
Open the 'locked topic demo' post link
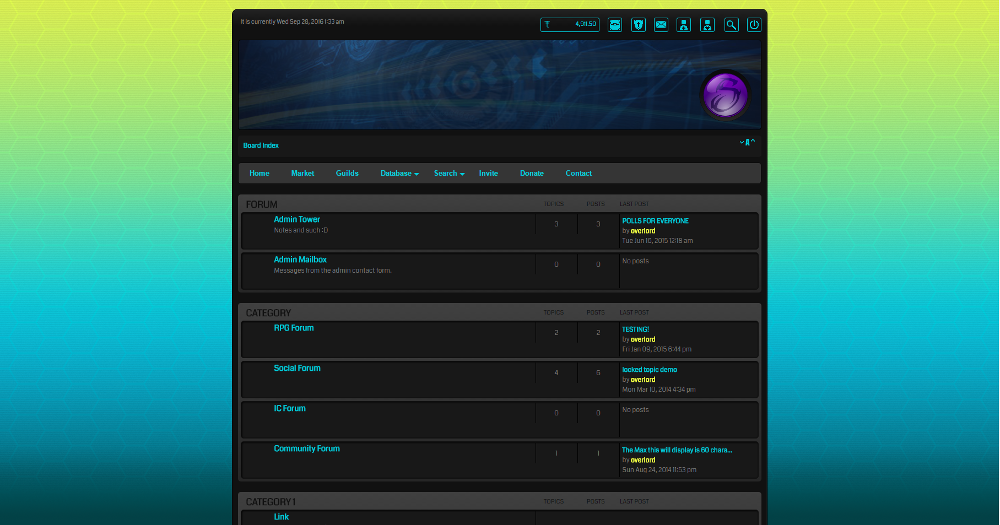pos(649,369)
